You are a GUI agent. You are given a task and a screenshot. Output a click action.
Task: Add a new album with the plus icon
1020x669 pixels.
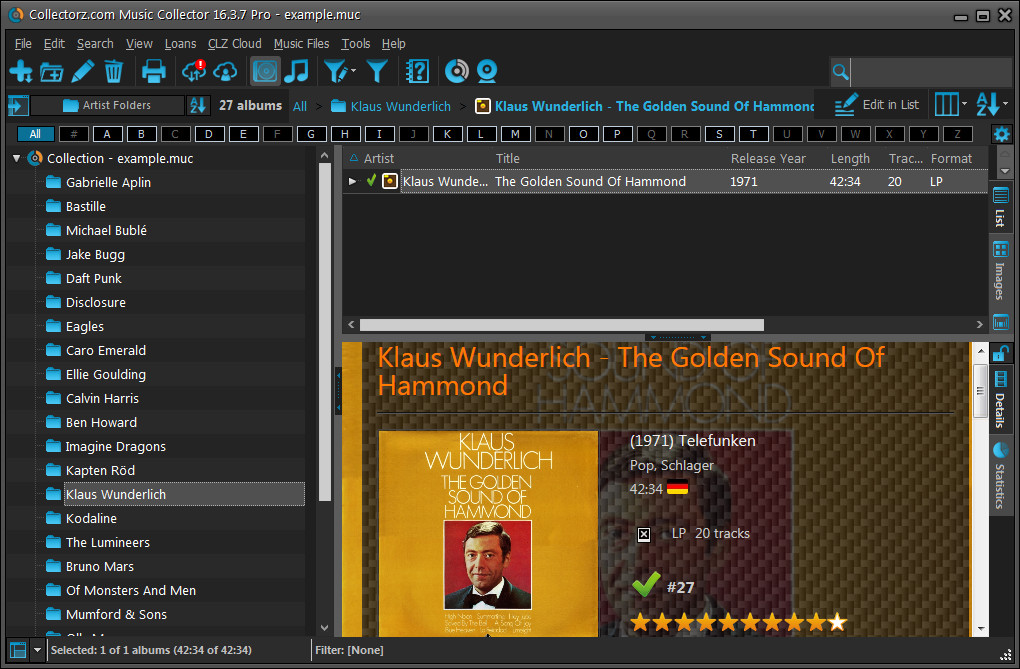21,71
